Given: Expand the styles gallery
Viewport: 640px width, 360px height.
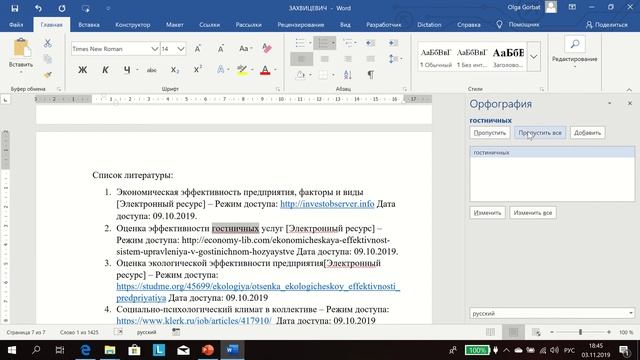Looking at the screenshot, I should 533,57.
